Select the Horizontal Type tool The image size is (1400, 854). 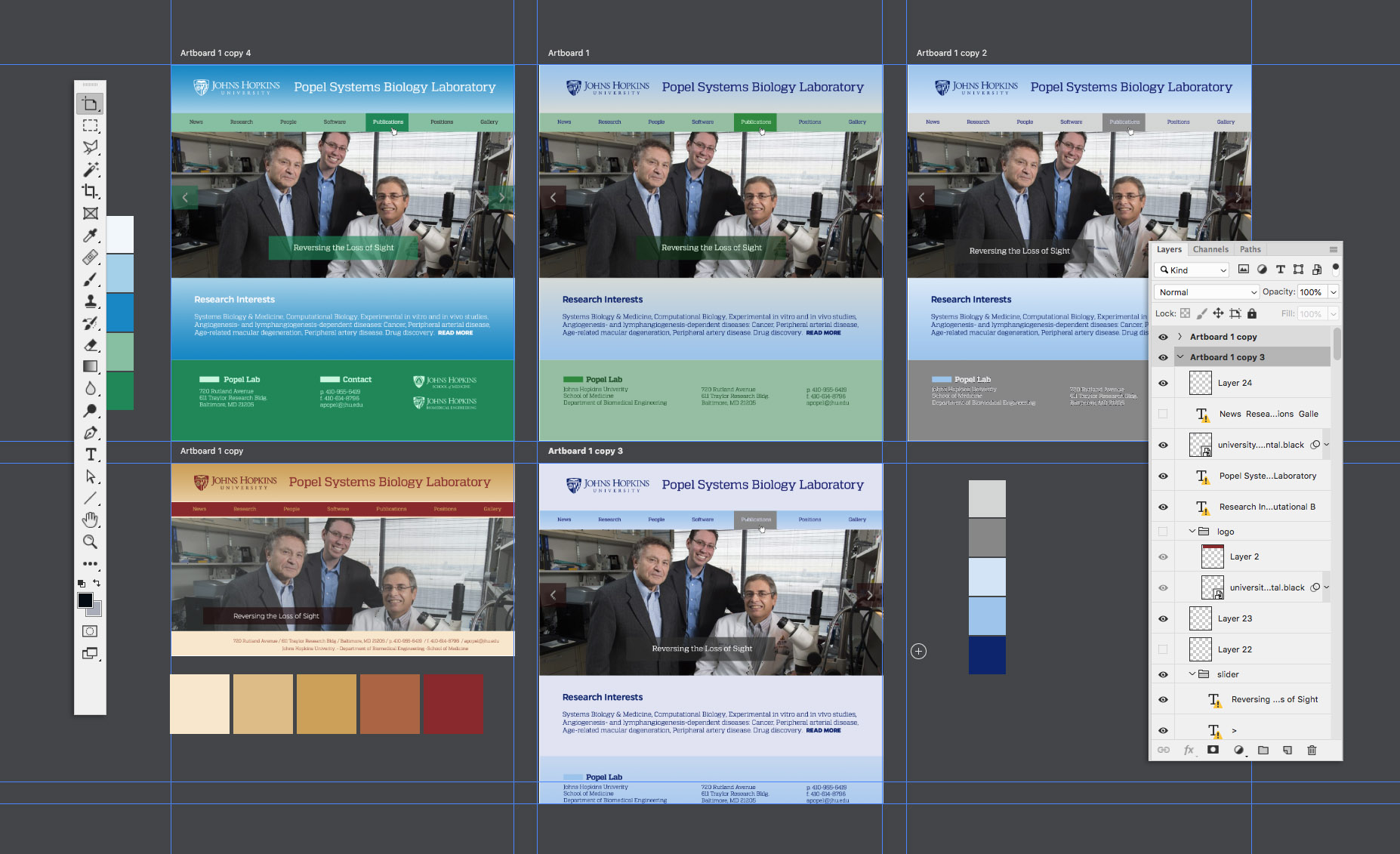click(90, 455)
